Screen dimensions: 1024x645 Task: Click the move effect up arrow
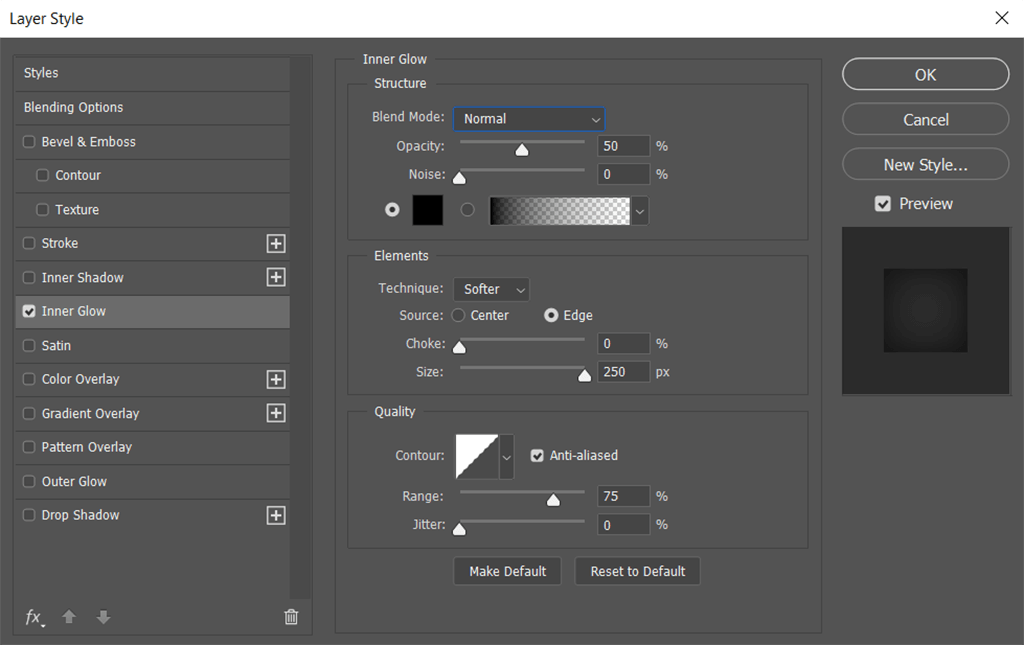pos(69,617)
